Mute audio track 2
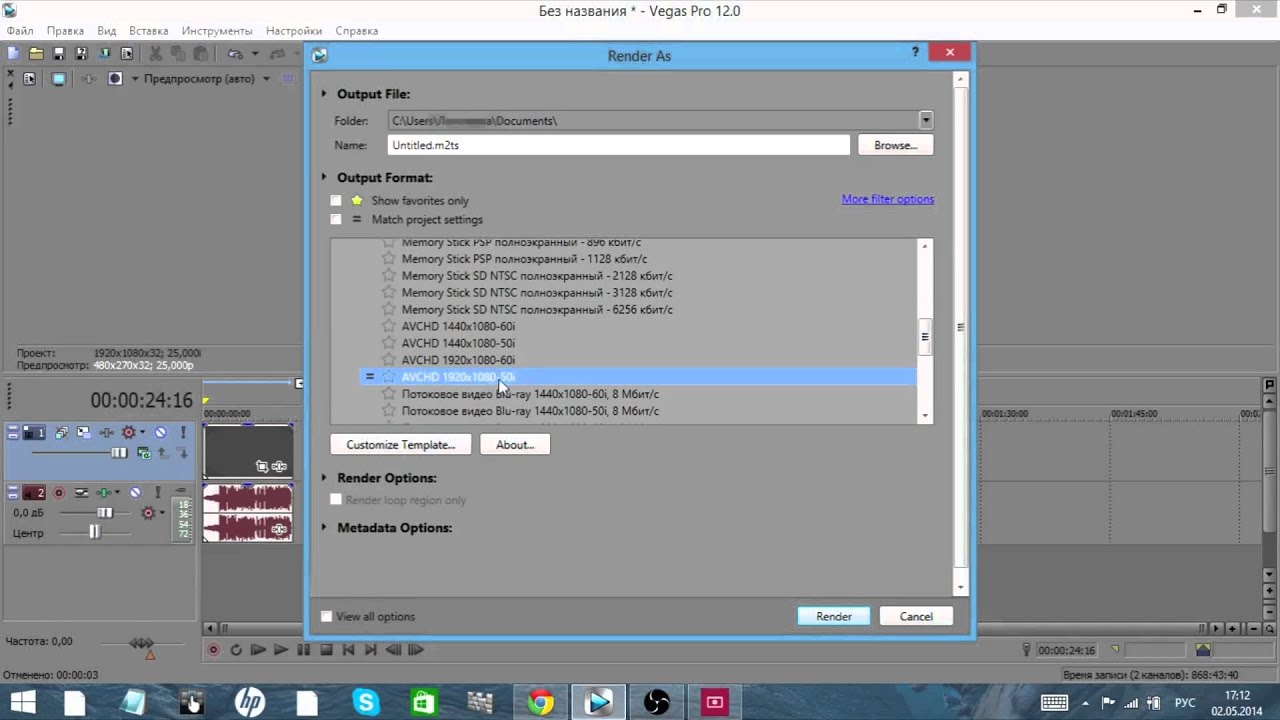The height and width of the screenshot is (720, 1280). click(x=135, y=492)
